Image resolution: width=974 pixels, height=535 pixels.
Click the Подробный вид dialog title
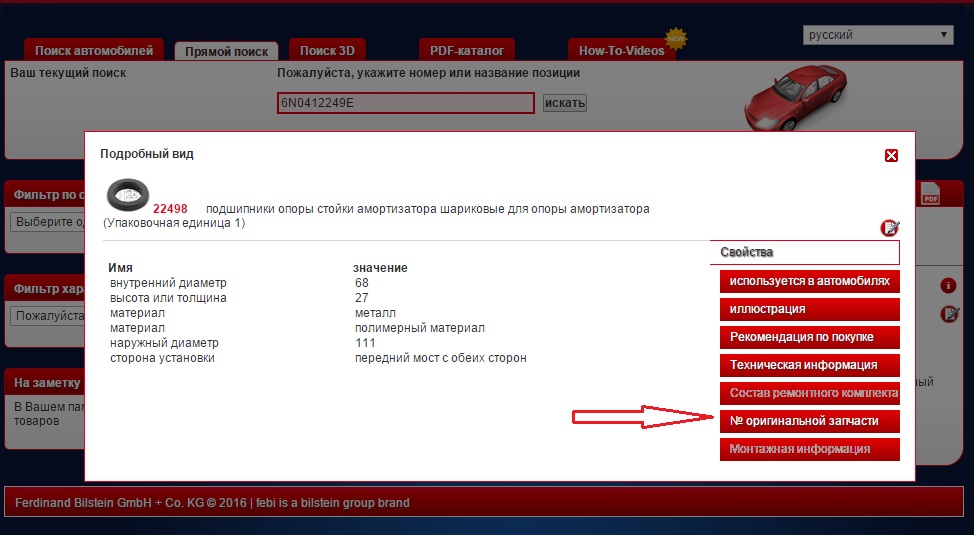147,154
